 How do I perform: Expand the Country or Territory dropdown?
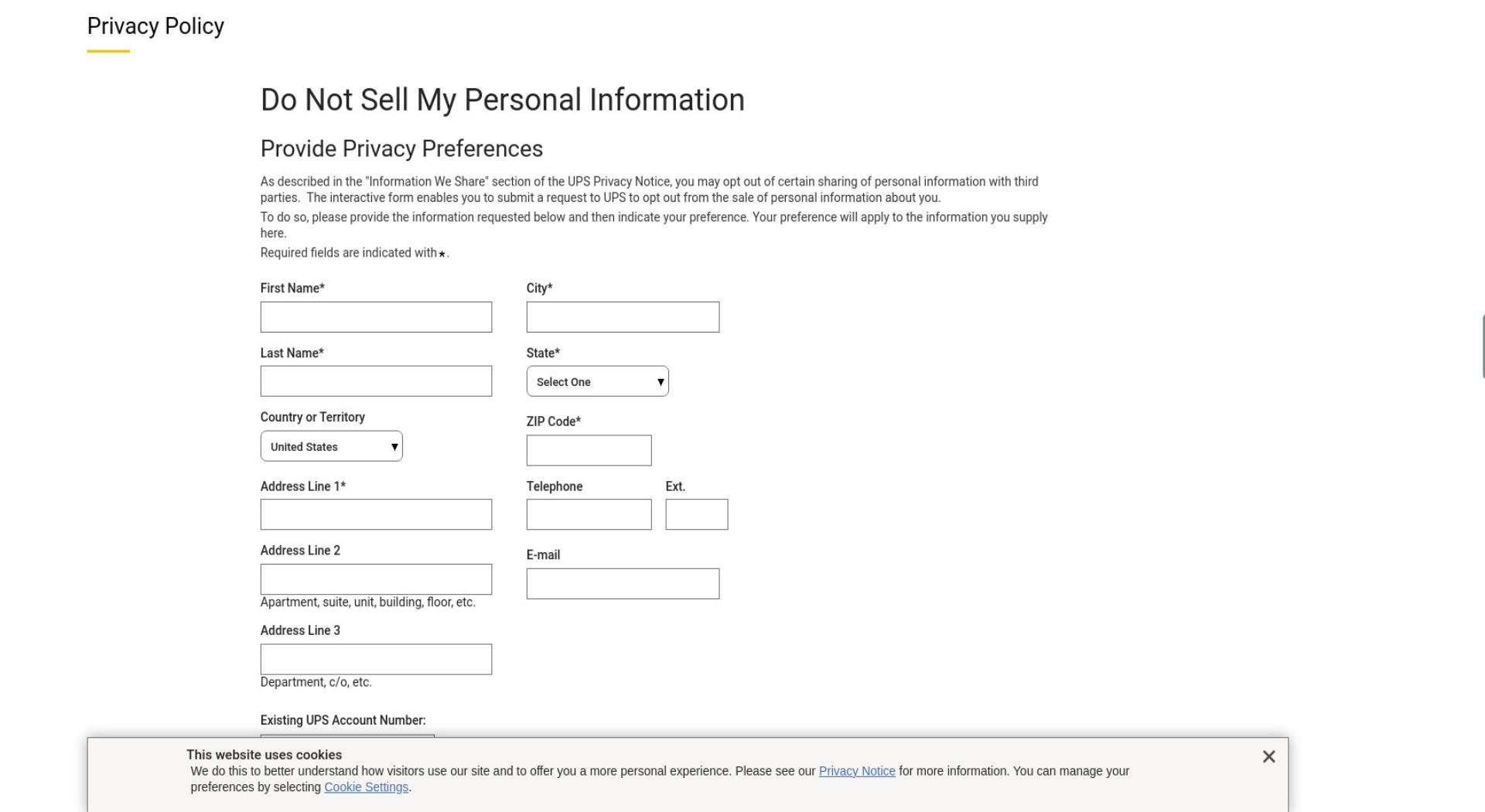point(331,446)
